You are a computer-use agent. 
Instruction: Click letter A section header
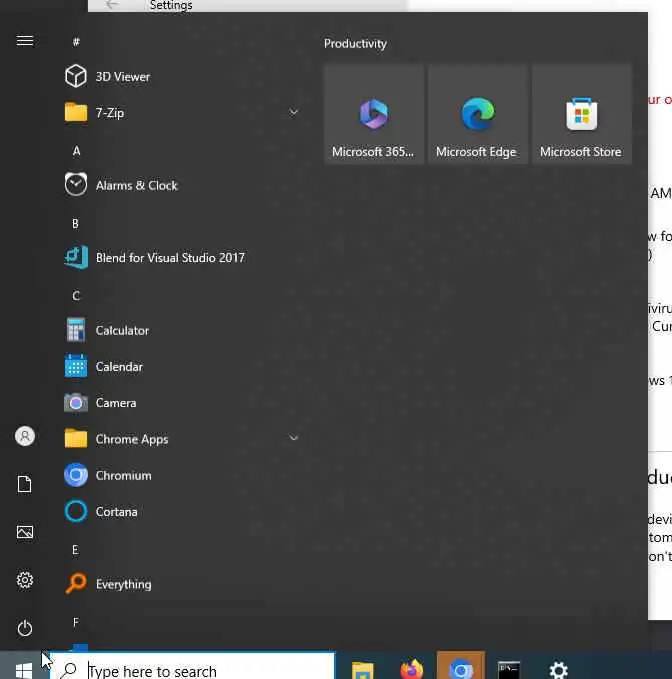tap(76, 151)
